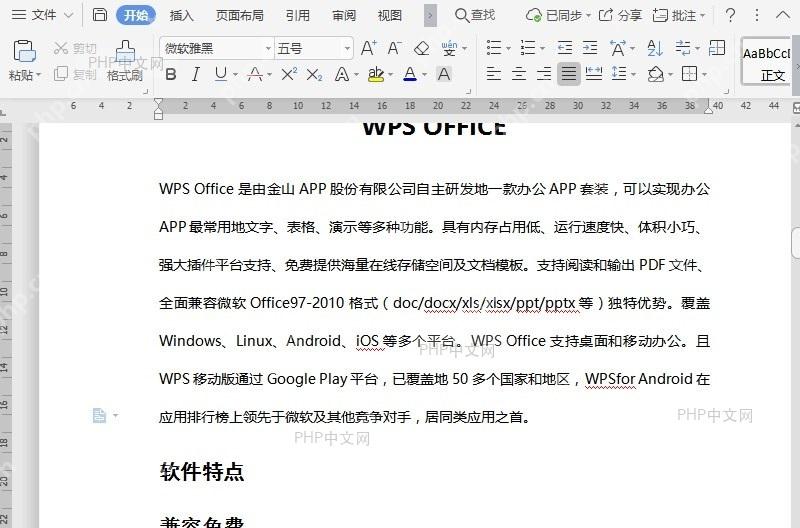Increase font size with A+ icon

tap(368, 48)
